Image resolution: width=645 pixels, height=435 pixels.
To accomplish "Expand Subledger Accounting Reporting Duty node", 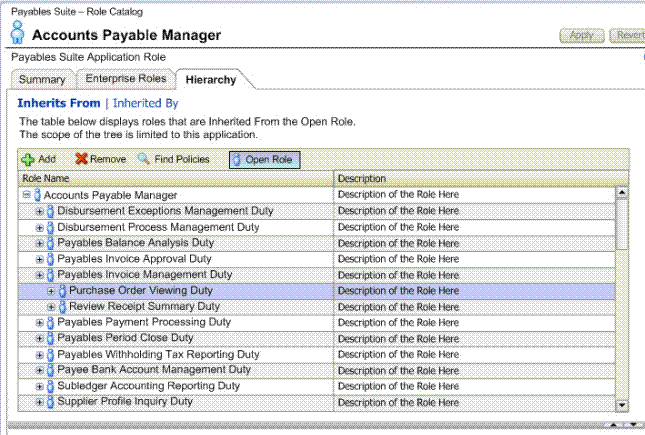I will (x=39, y=386).
